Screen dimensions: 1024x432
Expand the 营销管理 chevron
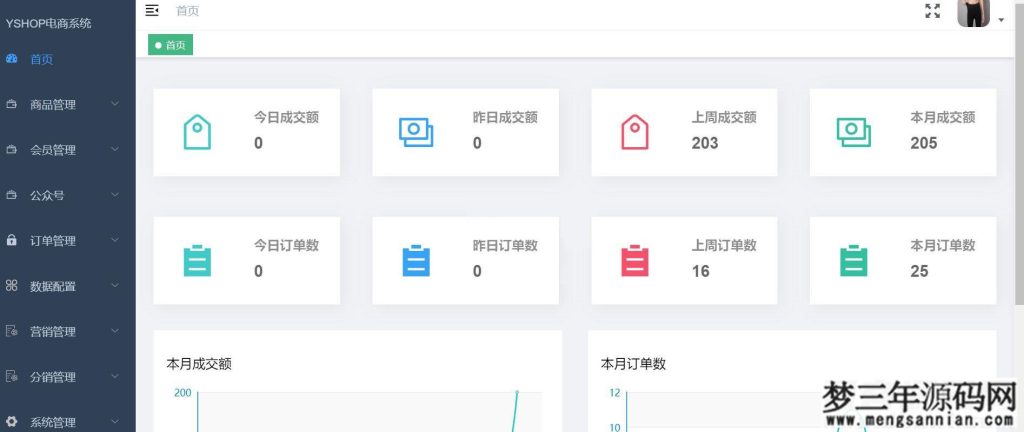(x=115, y=331)
